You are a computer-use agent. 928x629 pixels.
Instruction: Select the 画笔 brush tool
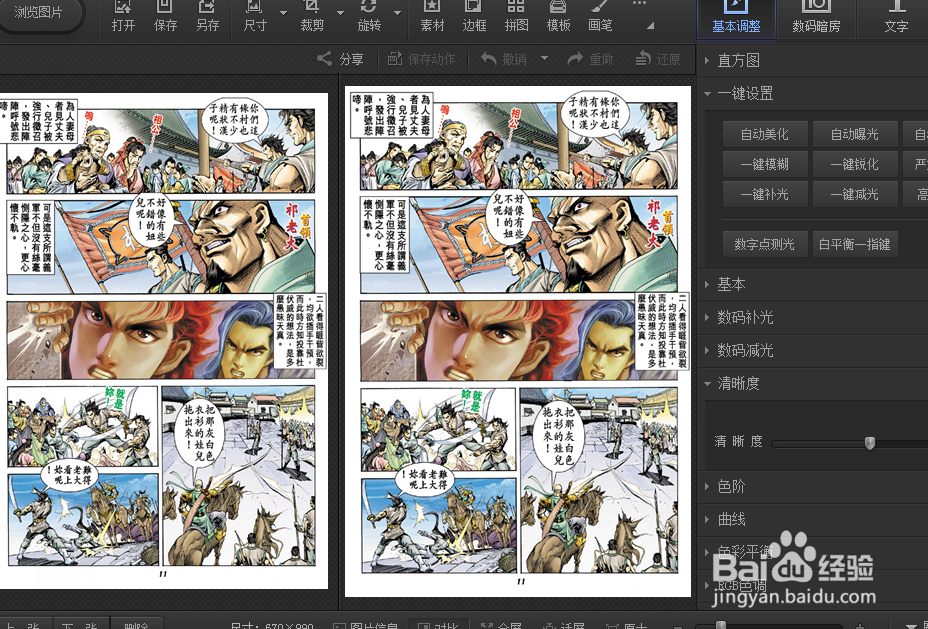click(600, 17)
